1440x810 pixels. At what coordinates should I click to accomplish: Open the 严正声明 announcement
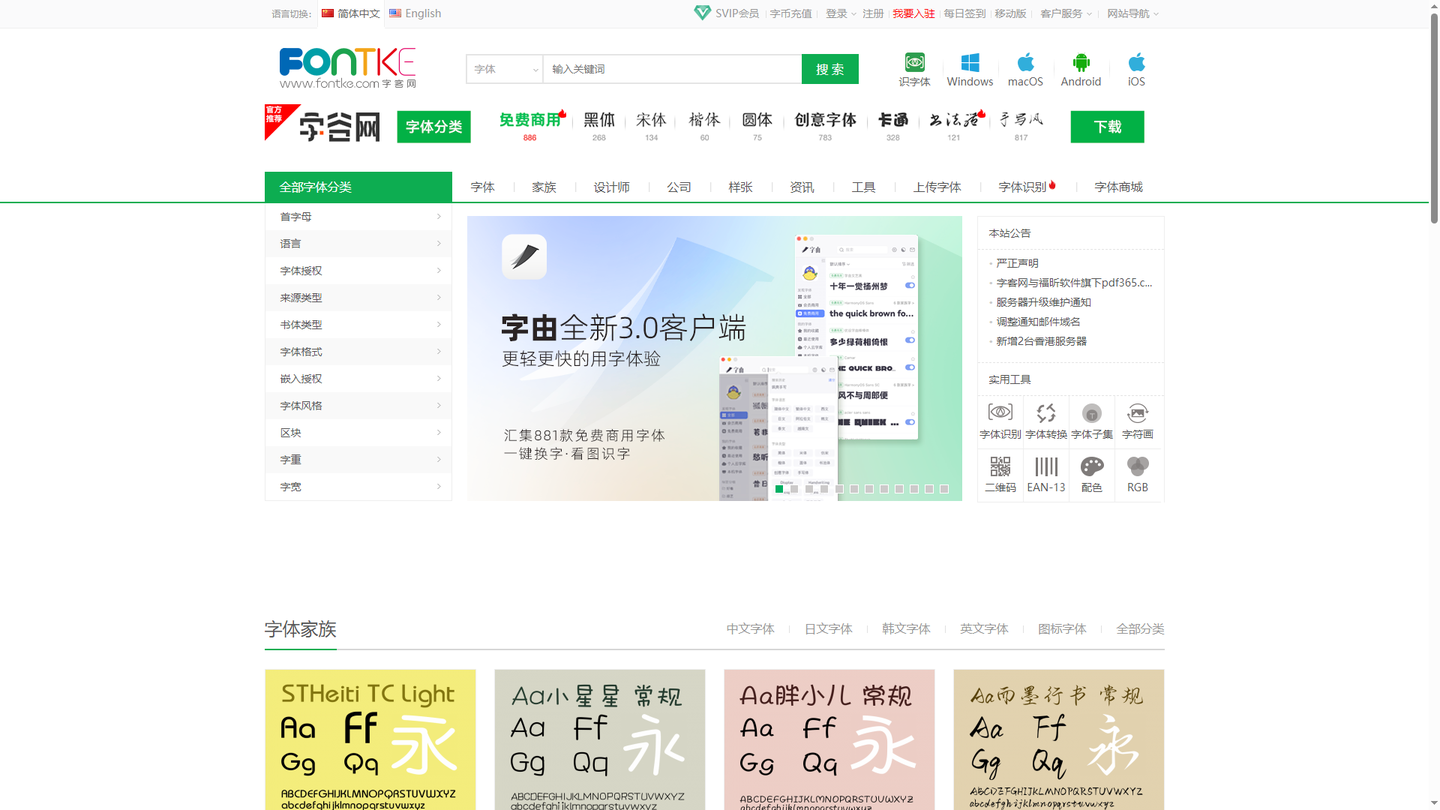tap(1017, 263)
